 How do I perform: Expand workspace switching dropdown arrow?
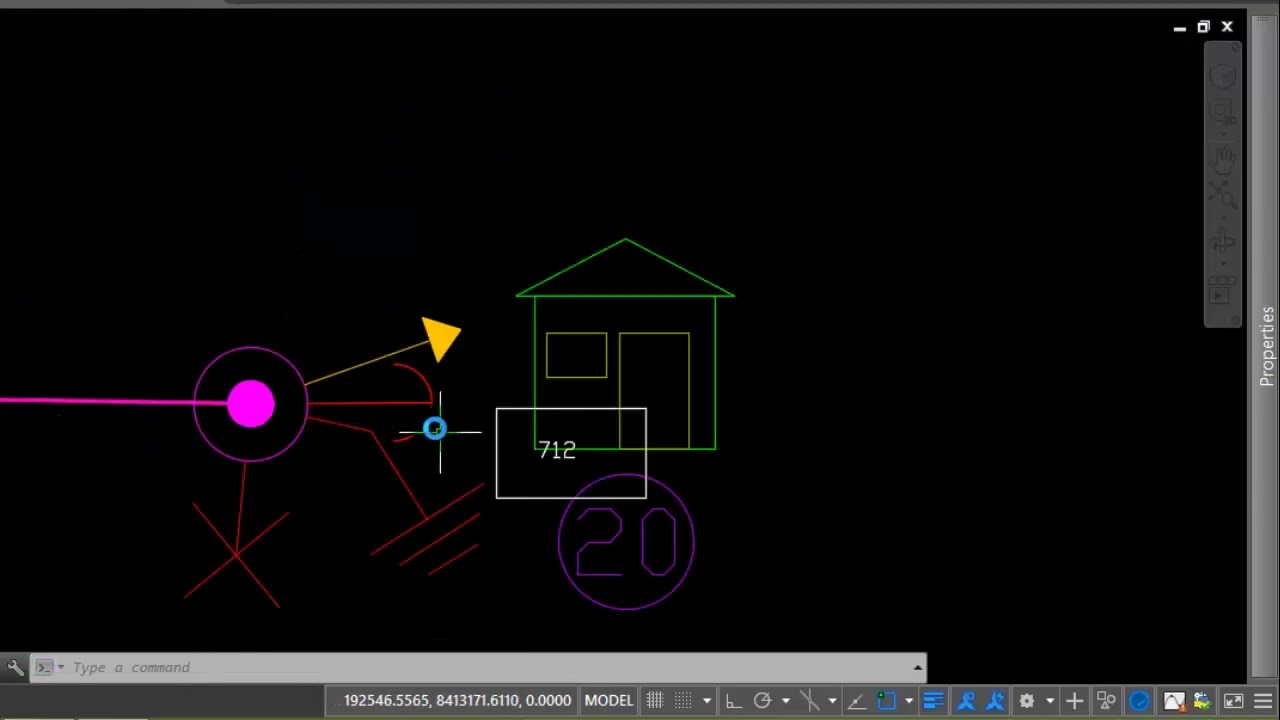[1049, 701]
